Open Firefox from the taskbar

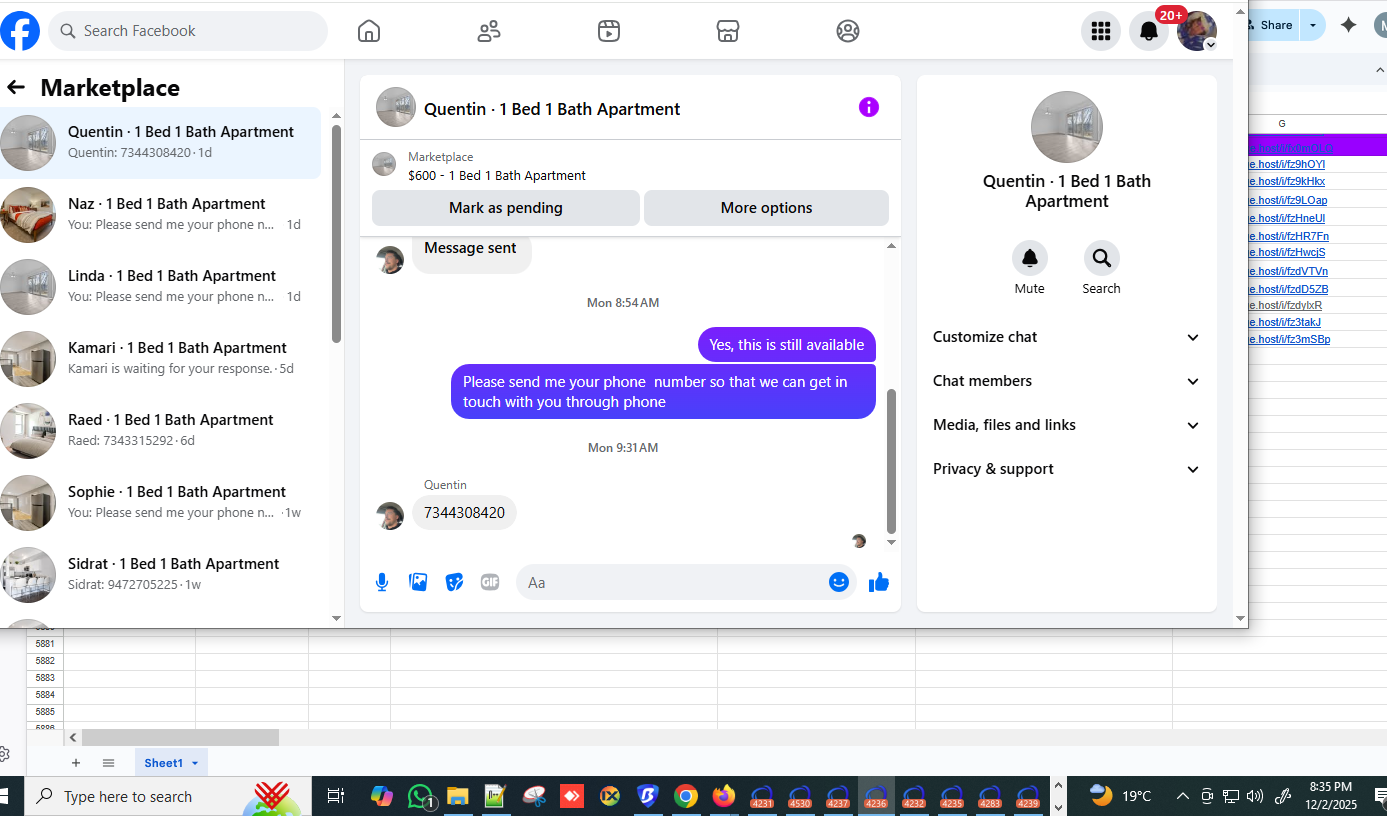tap(724, 796)
